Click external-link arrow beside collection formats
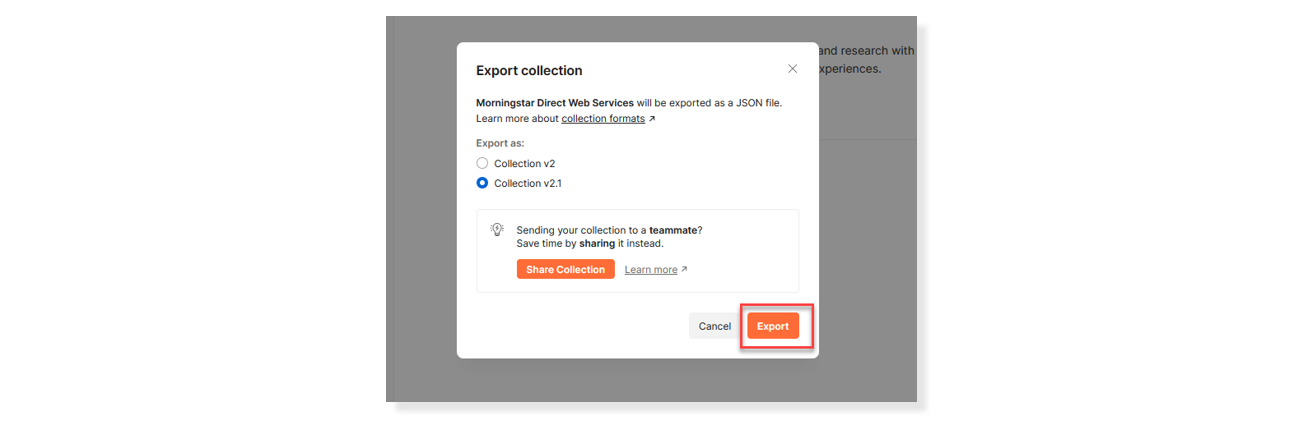 click(x=652, y=119)
